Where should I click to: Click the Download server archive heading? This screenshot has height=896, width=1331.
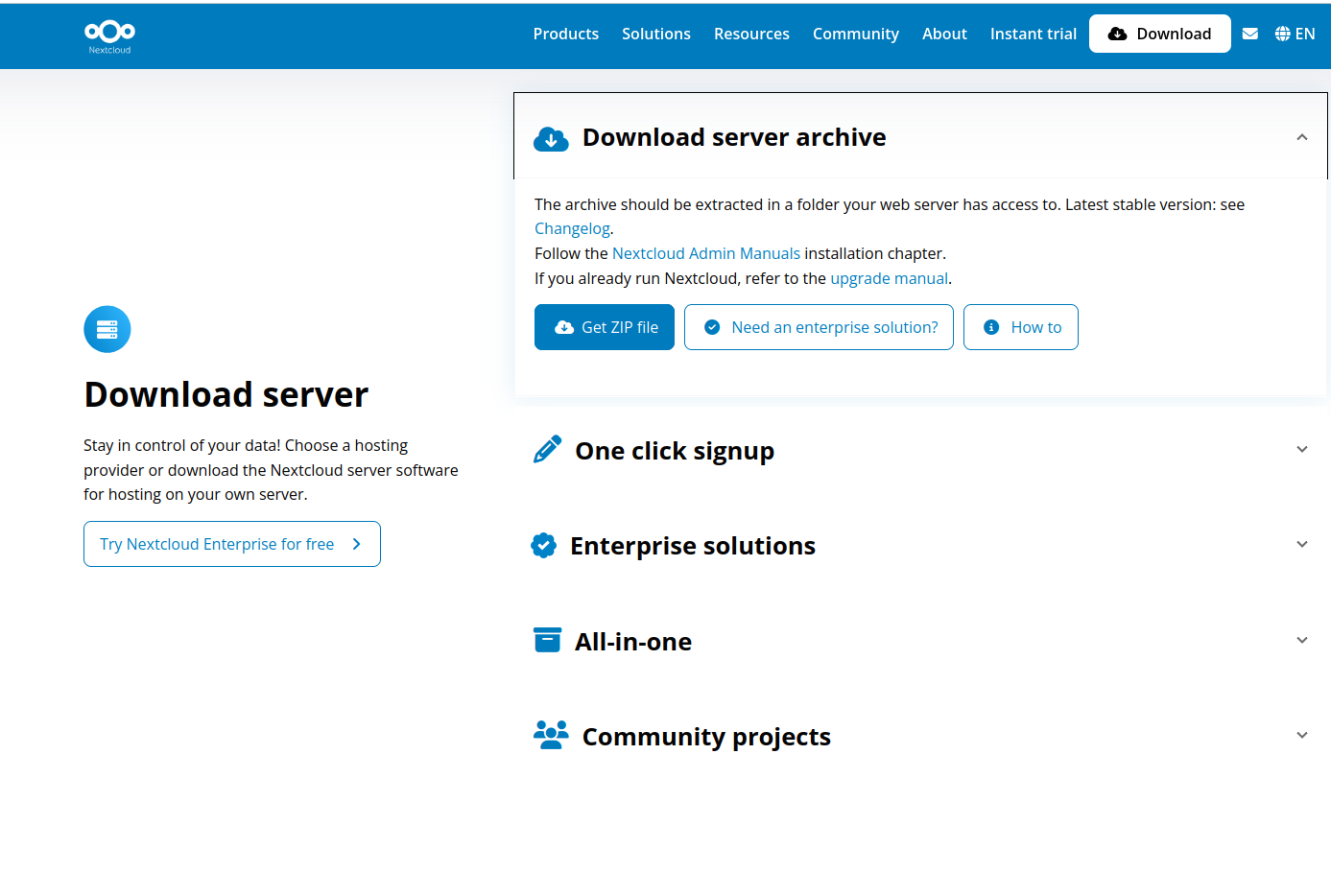pyautogui.click(x=734, y=137)
